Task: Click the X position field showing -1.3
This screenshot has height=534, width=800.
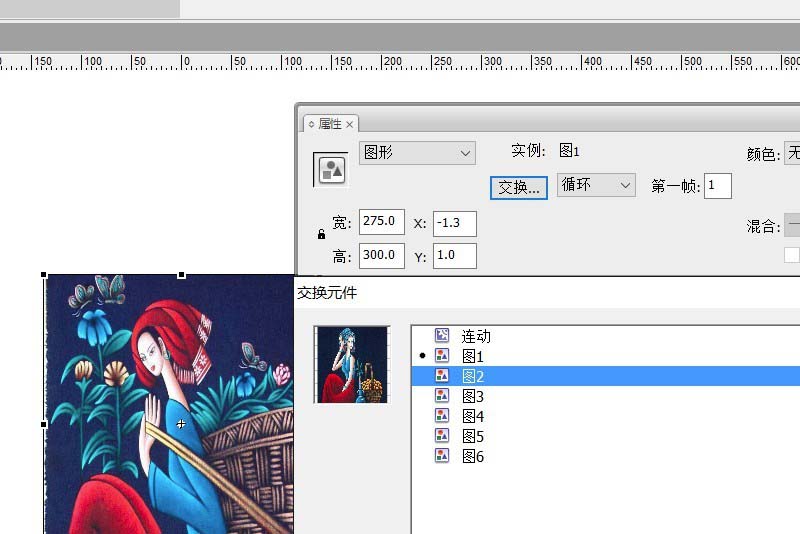Action: point(455,224)
